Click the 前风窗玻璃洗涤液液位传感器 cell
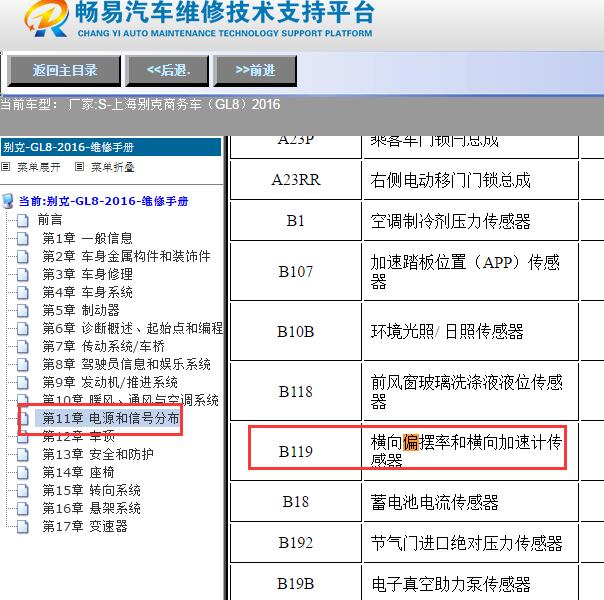 tap(471, 392)
